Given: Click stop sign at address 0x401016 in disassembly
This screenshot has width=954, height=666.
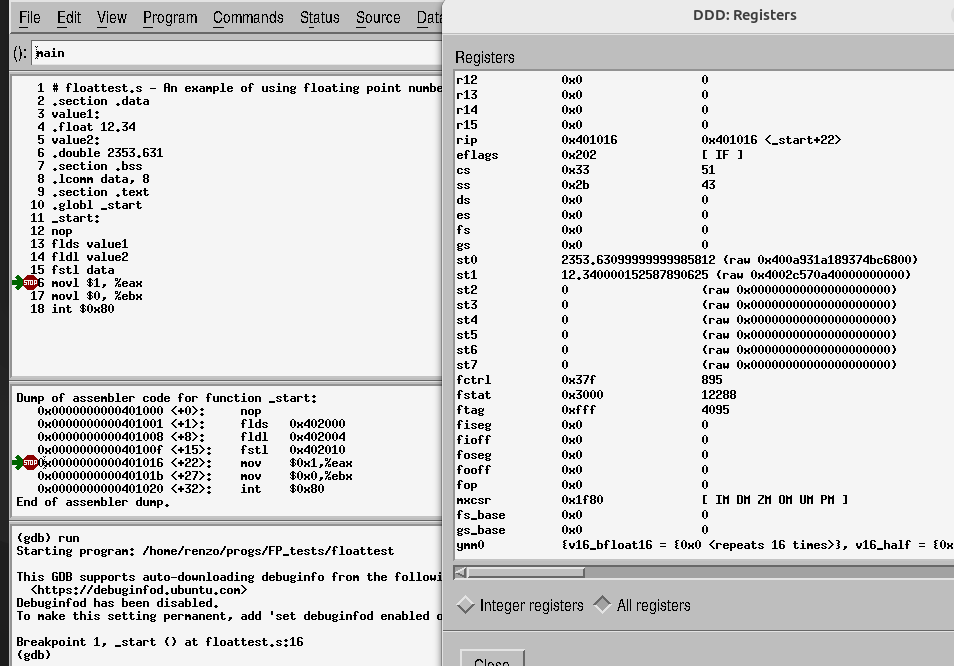Looking at the screenshot, I should click(30, 463).
